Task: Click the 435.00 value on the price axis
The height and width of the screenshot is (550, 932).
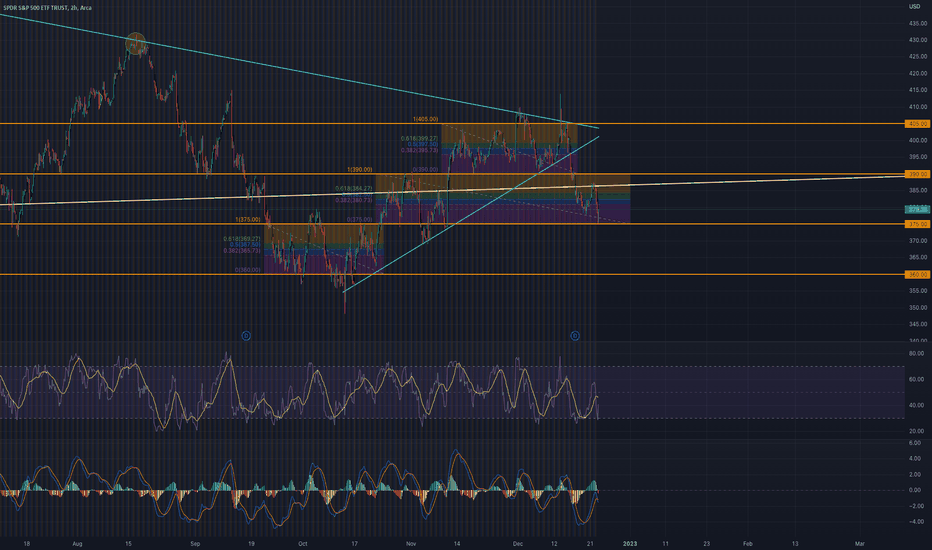Action: tap(918, 23)
